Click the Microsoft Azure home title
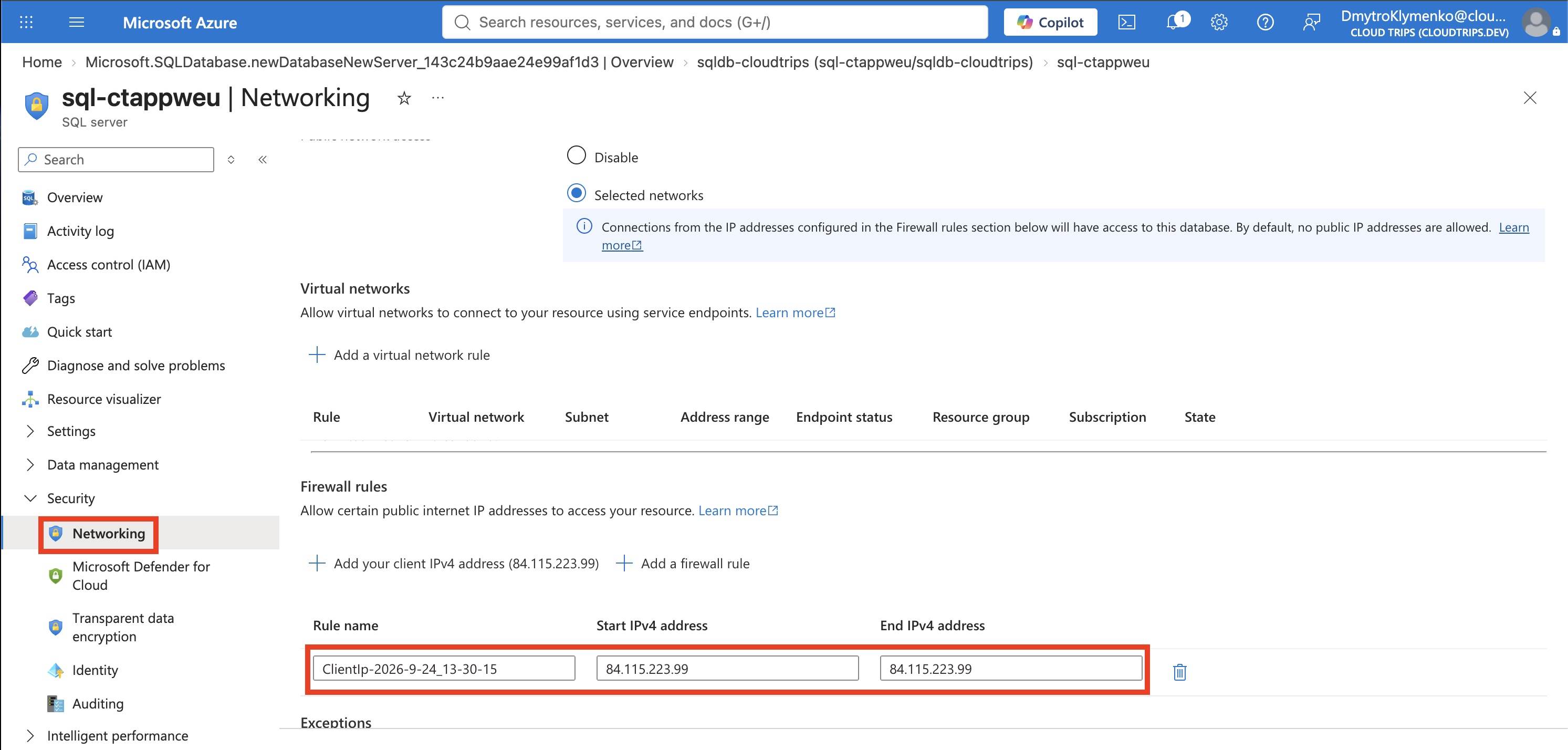Image resolution: width=1568 pixels, height=750 pixels. tap(180, 23)
